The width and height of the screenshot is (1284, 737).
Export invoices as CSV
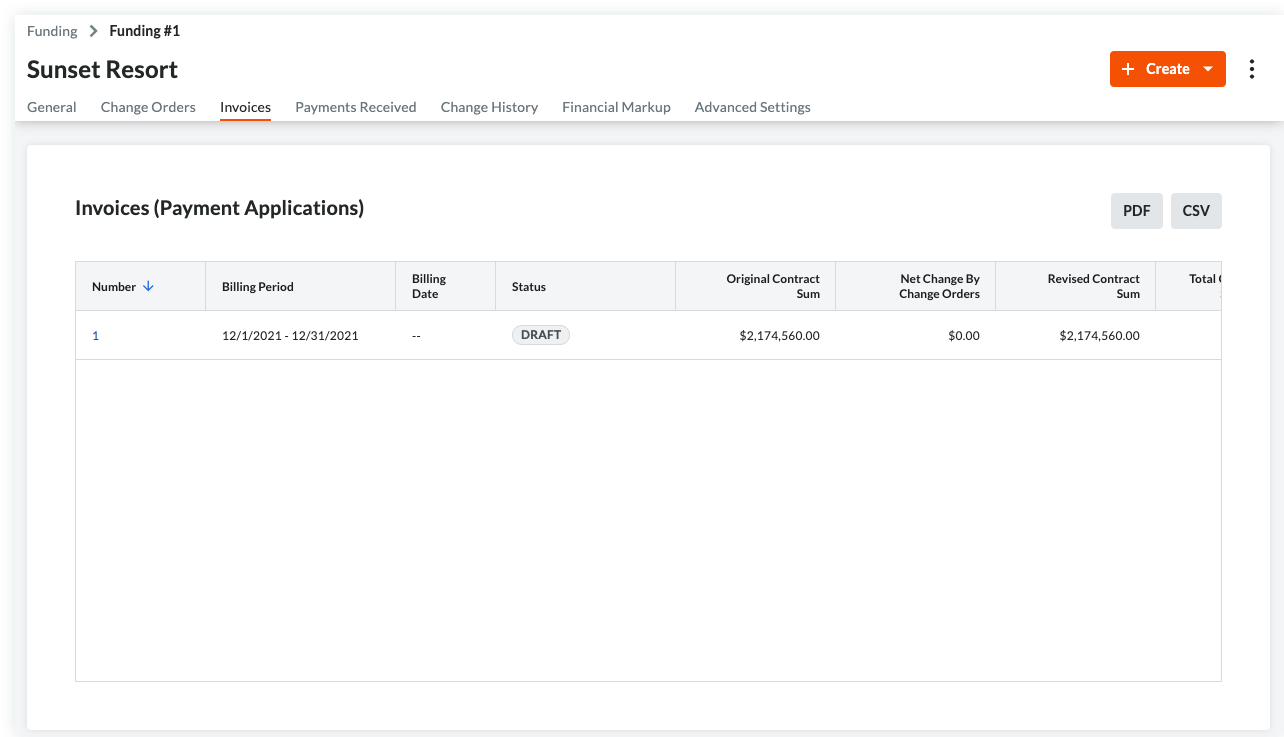coord(1196,210)
